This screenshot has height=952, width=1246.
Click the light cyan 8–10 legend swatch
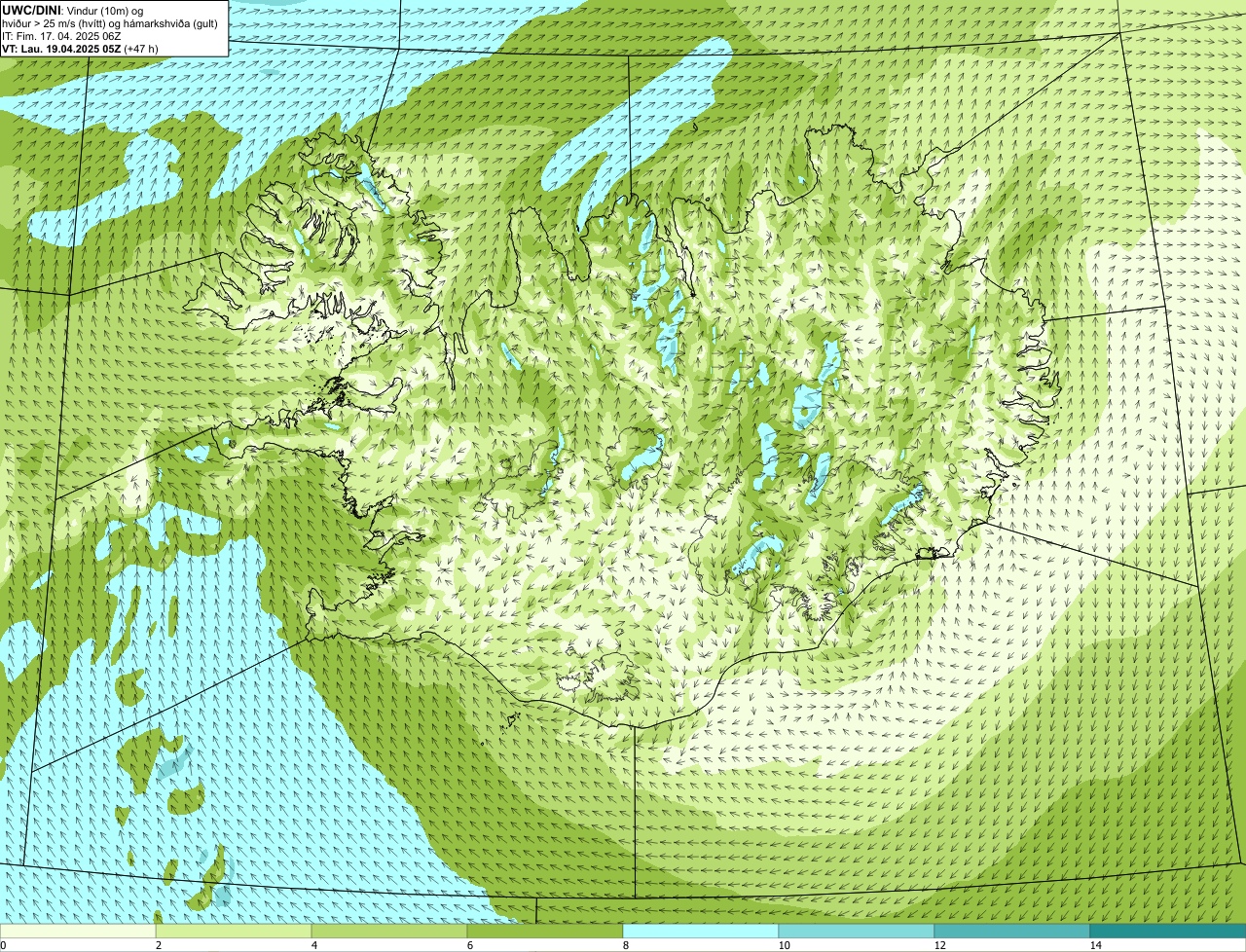click(x=701, y=931)
